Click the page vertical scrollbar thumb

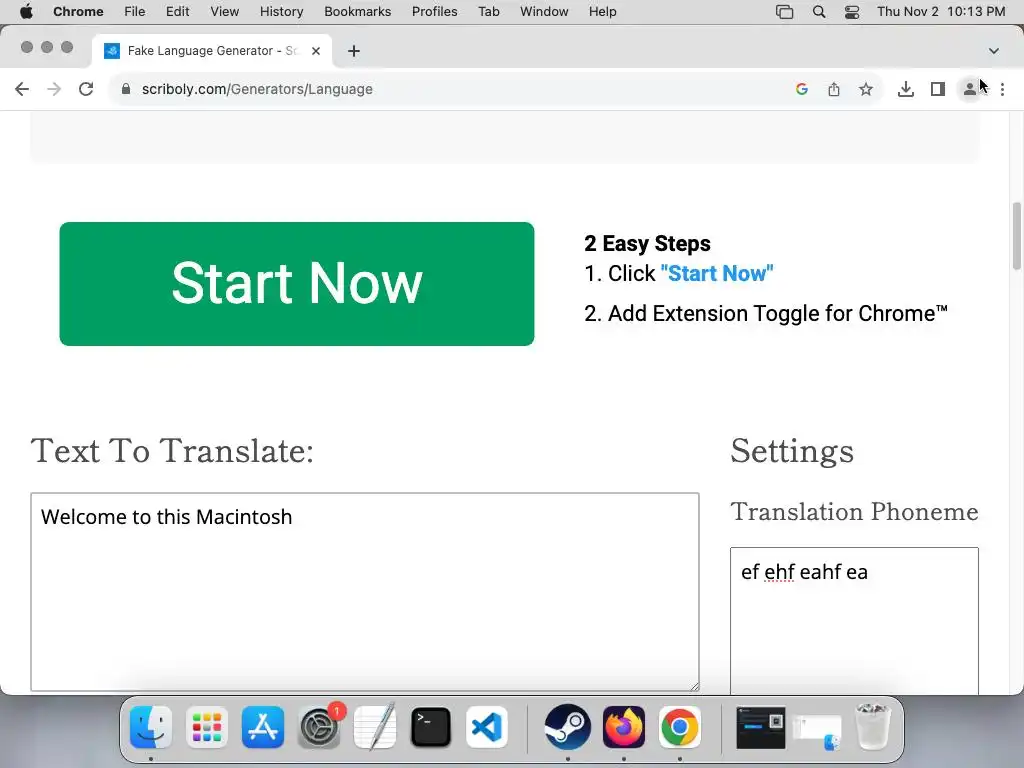click(1017, 236)
